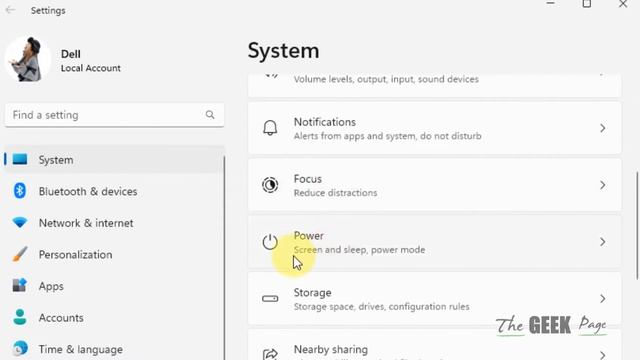
Task: Open the Storage settings card
Action: tap(434, 298)
